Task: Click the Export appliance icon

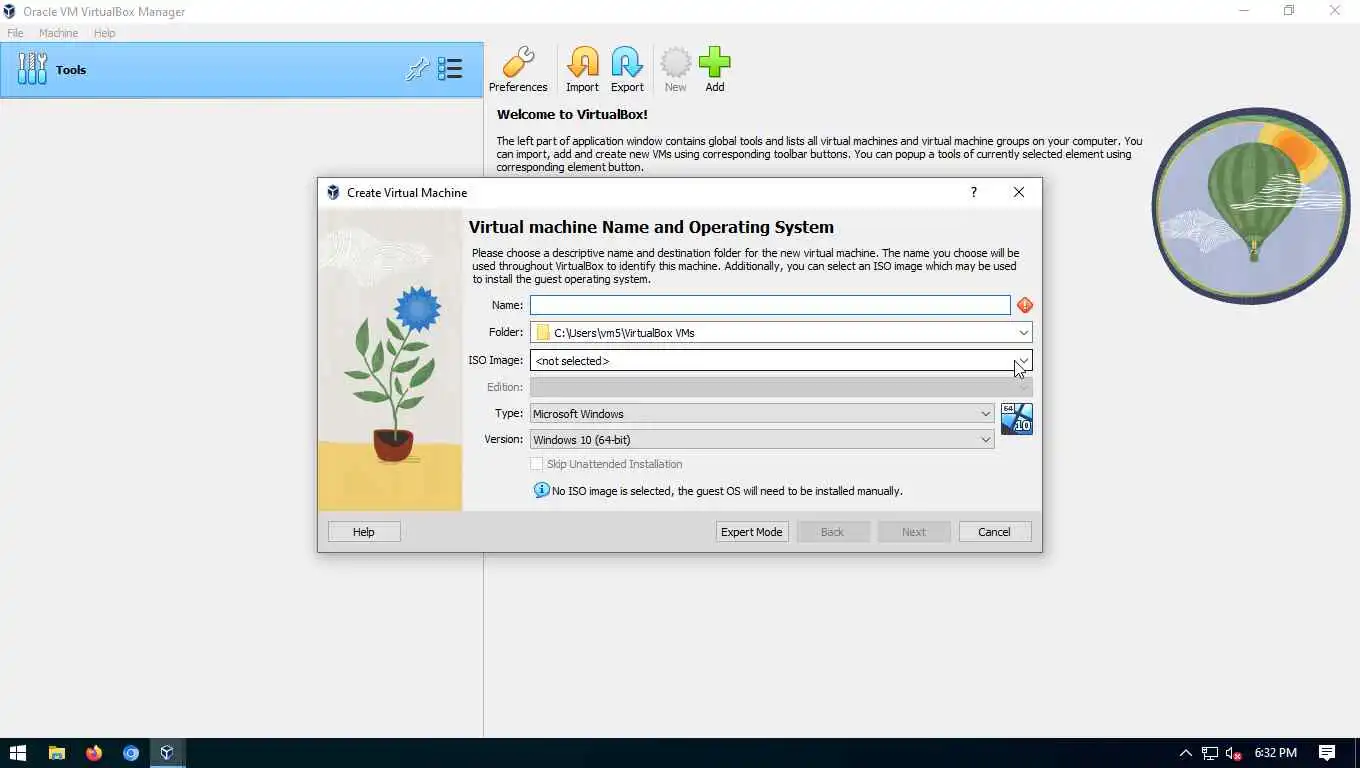Action: (x=627, y=70)
